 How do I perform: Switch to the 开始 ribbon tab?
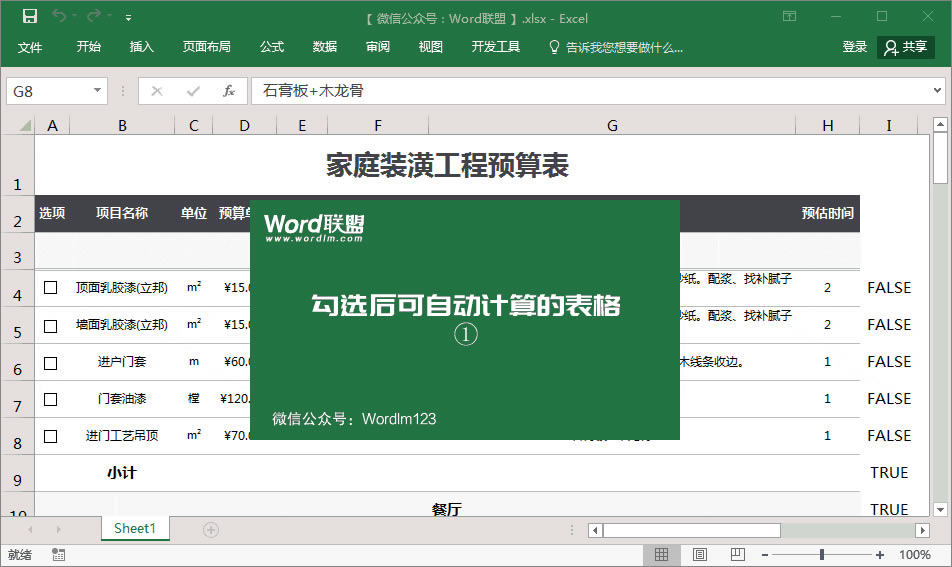pos(89,47)
